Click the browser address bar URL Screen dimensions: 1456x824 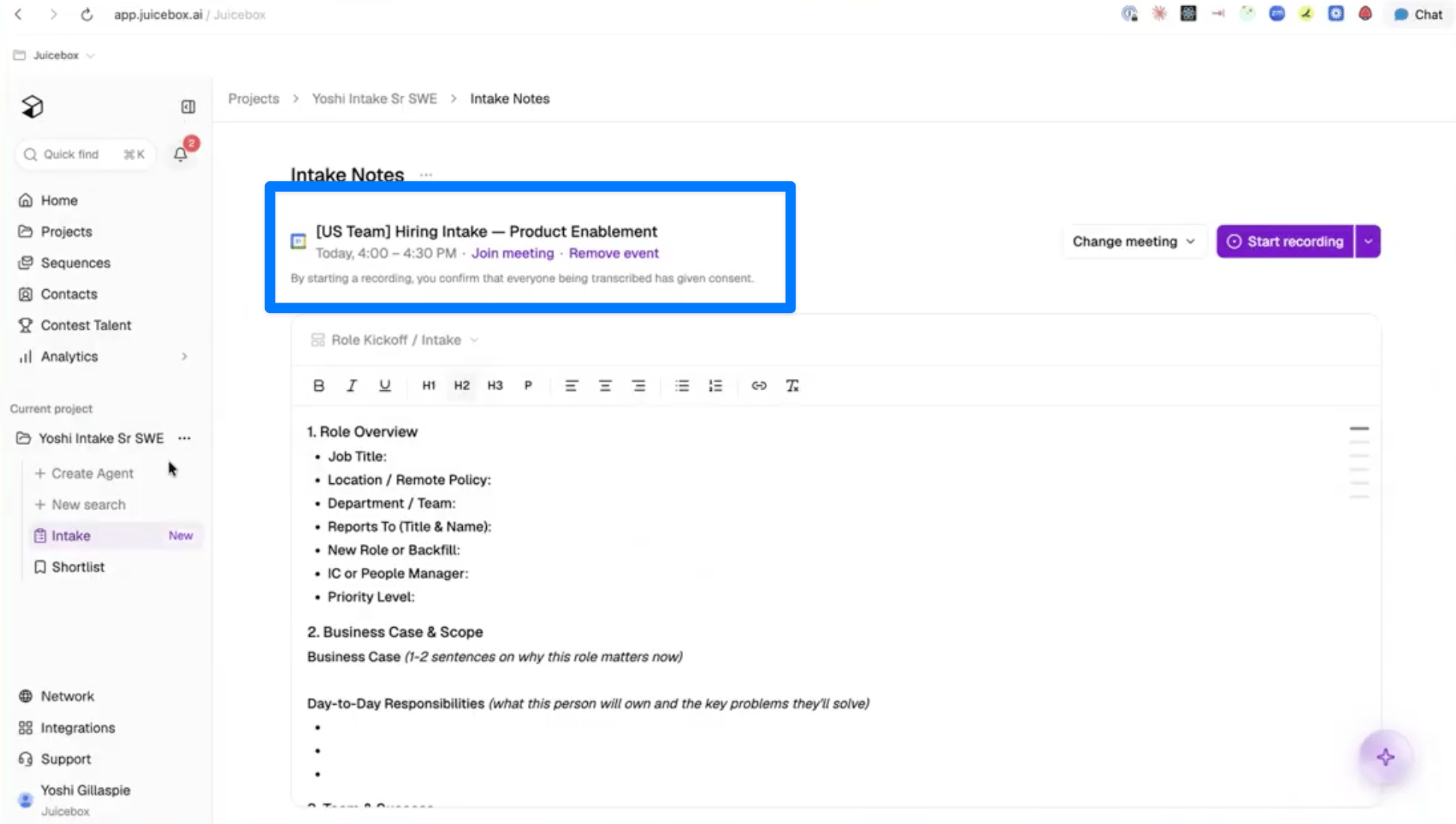pyautogui.click(x=189, y=14)
